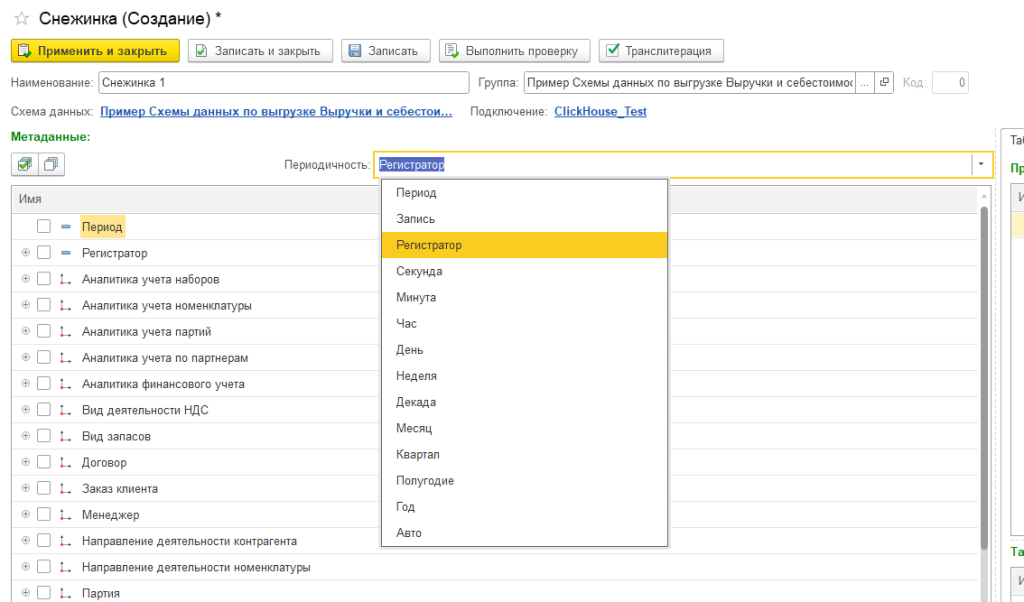
Task: Click the dimension icon next to Договор
Action: (66, 463)
